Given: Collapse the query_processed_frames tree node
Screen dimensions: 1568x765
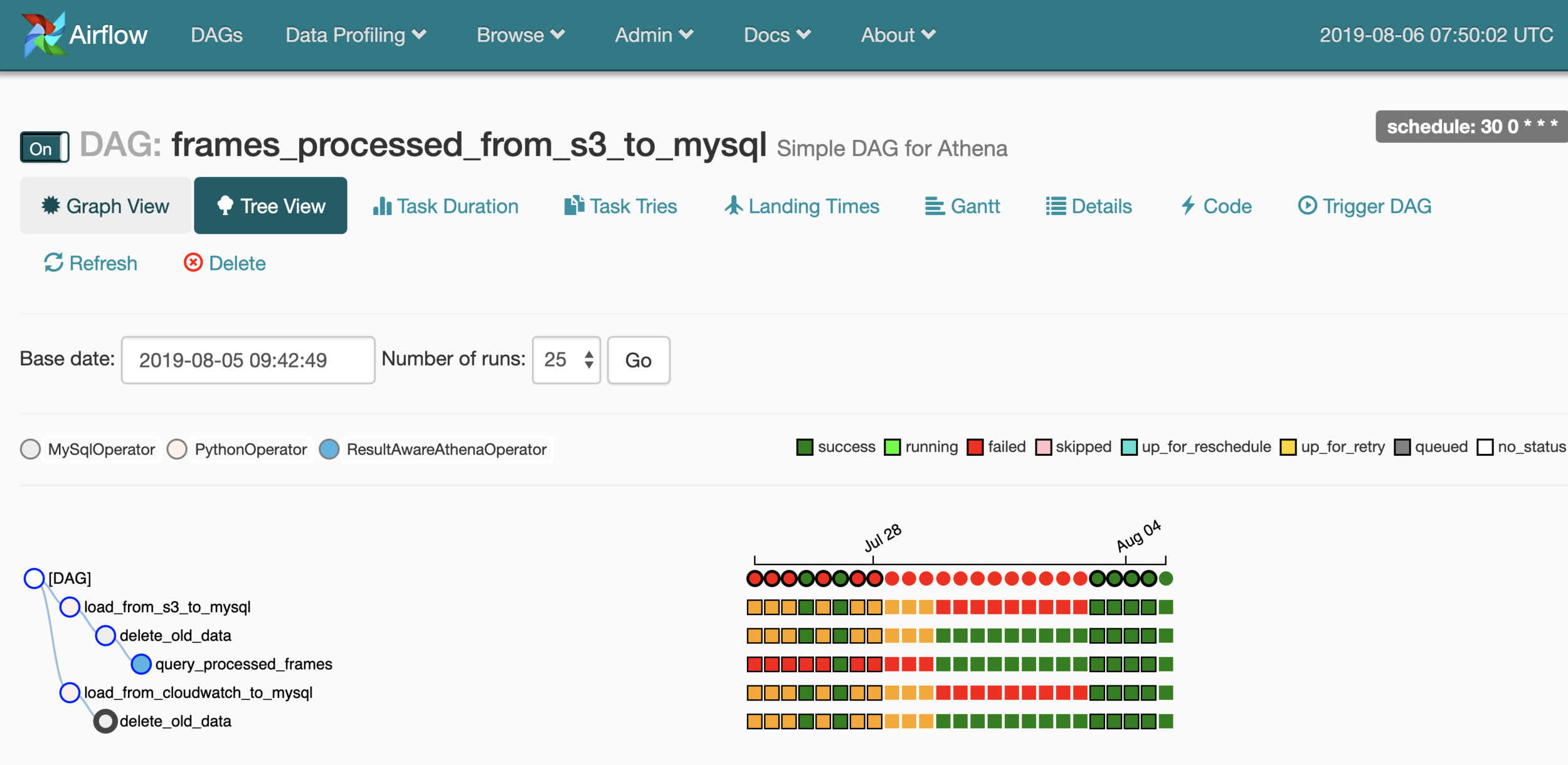Looking at the screenshot, I should (141, 664).
